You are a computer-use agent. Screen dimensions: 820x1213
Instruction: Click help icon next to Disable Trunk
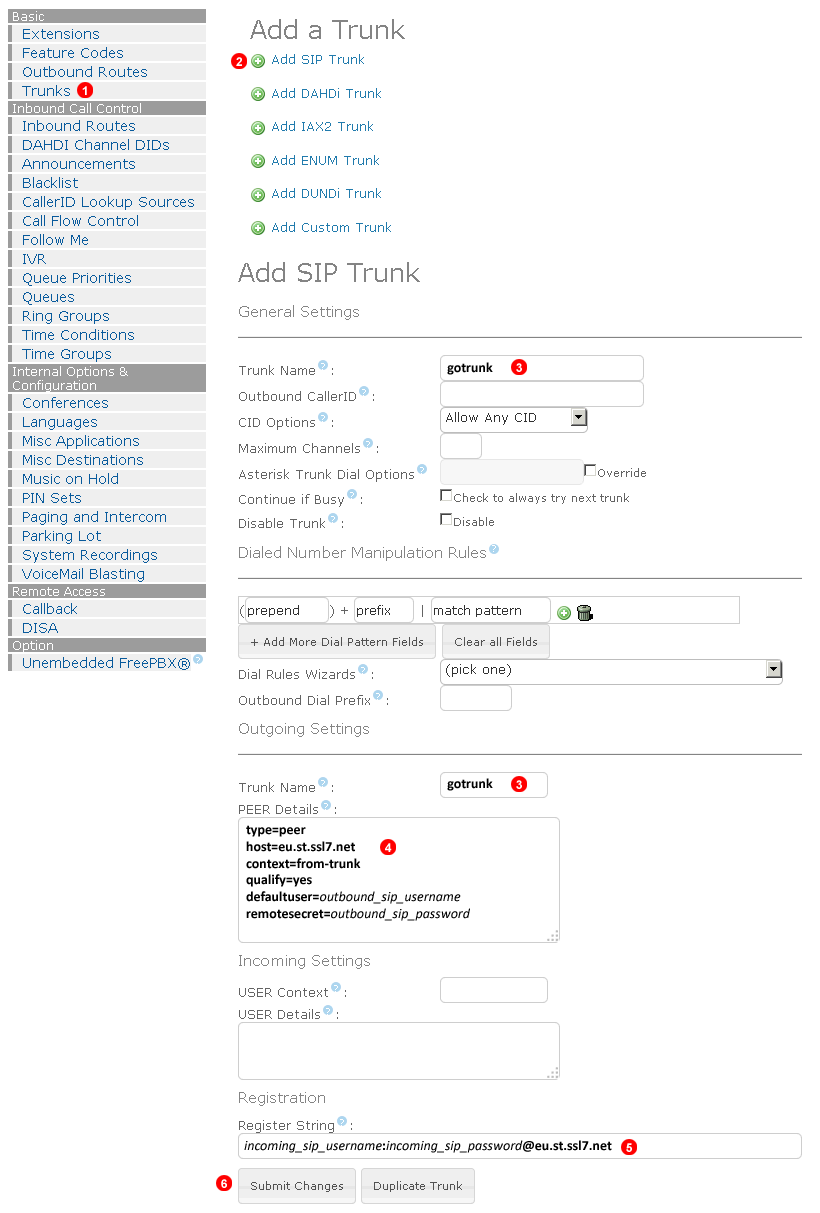pyautogui.click(x=333, y=519)
